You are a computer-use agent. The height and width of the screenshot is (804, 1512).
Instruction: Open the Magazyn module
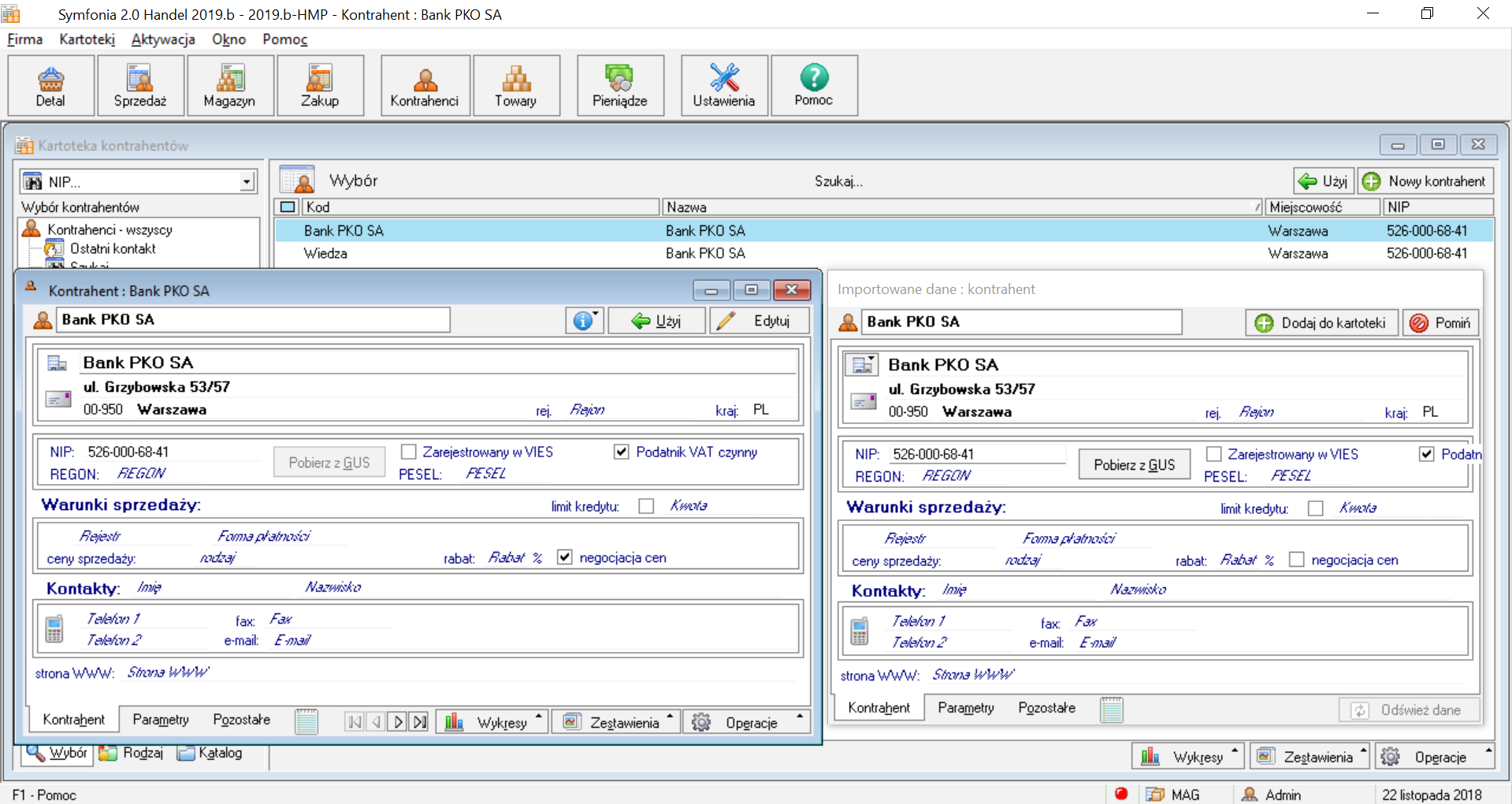tap(229, 86)
